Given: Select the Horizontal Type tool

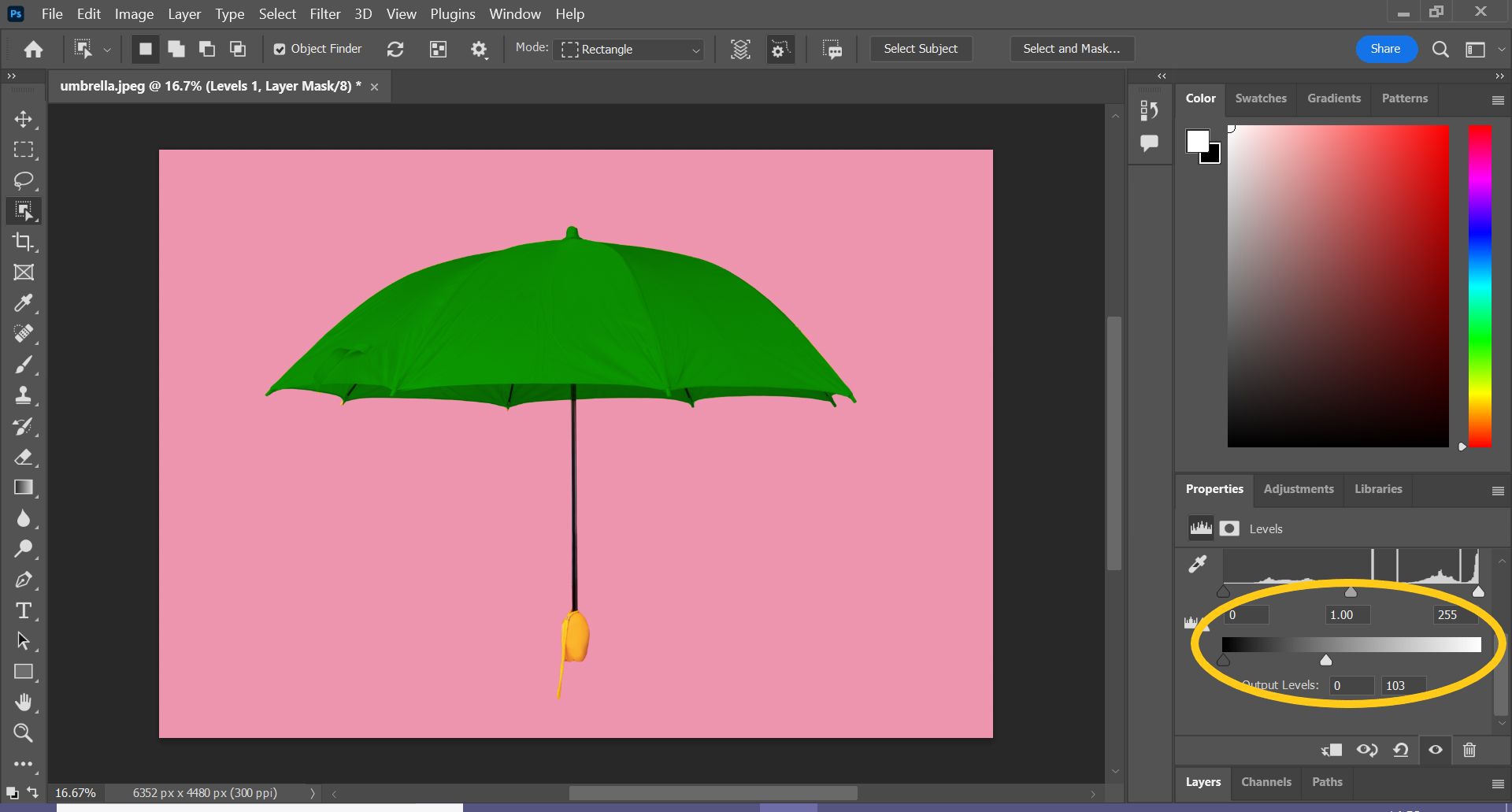Looking at the screenshot, I should click(x=24, y=610).
